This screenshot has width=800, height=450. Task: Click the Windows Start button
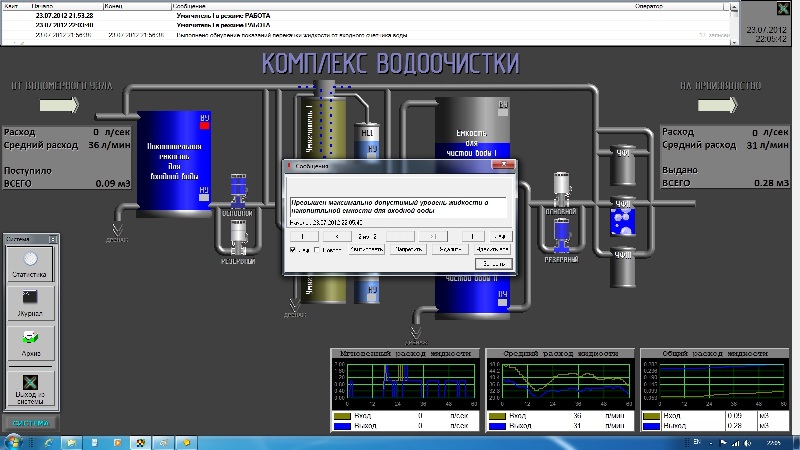coord(14,441)
